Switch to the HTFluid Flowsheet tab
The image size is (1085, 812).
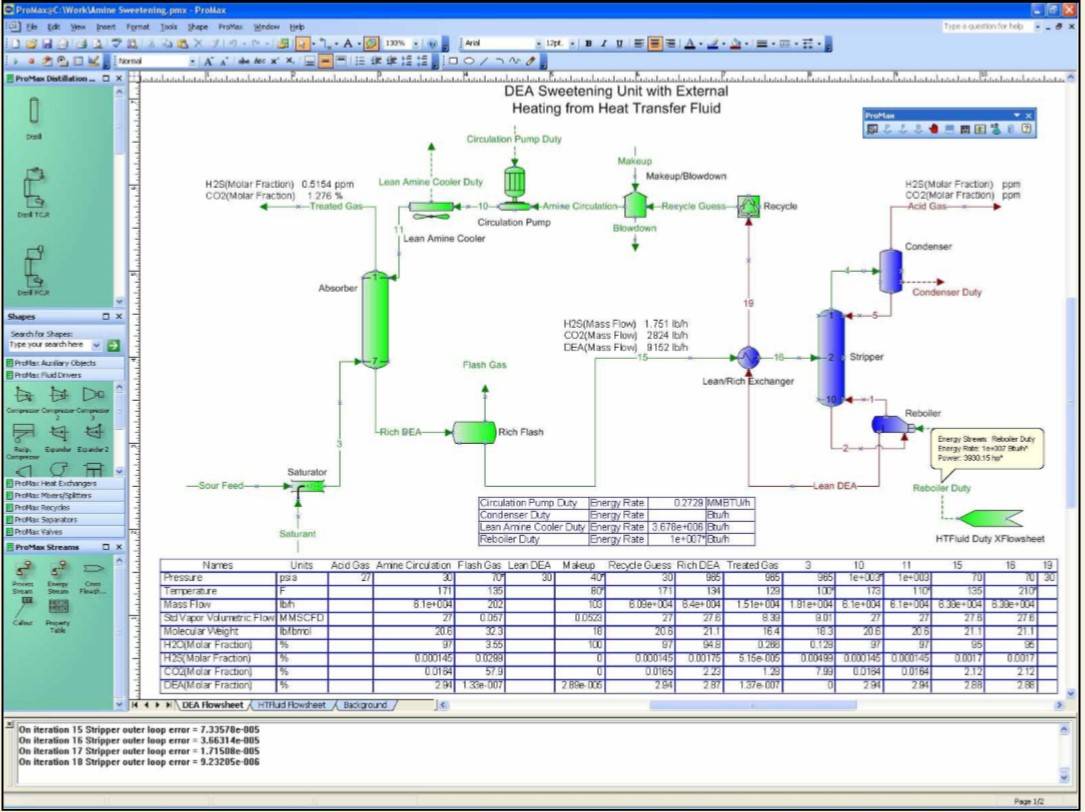pos(291,705)
